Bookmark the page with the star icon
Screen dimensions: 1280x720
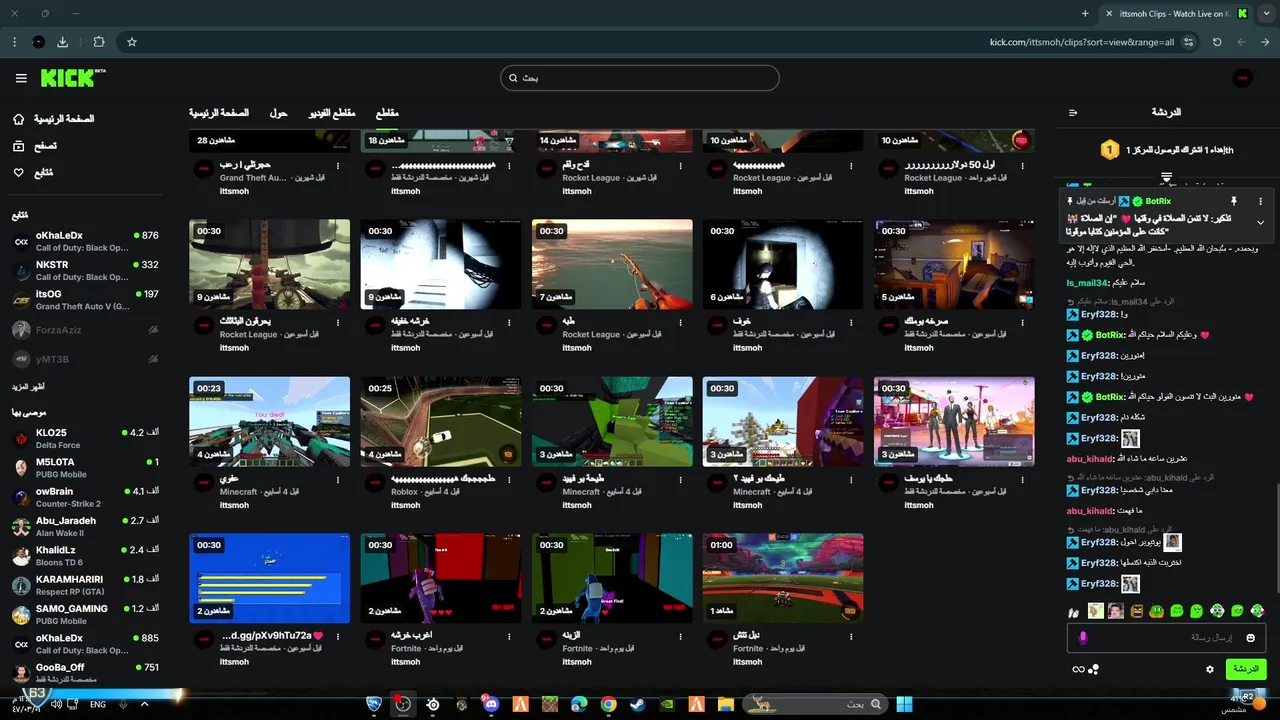tap(131, 42)
